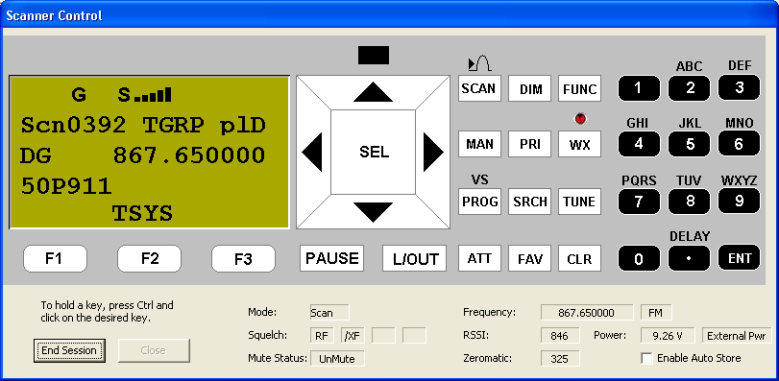Enable the Auto Store checkbox

[646, 358]
